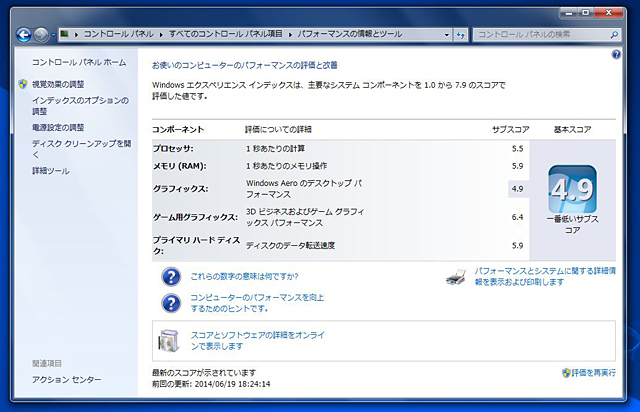
Task: Click question icon beside これらの数字の意味は何ですか
Action: pyautogui.click(x=171, y=277)
